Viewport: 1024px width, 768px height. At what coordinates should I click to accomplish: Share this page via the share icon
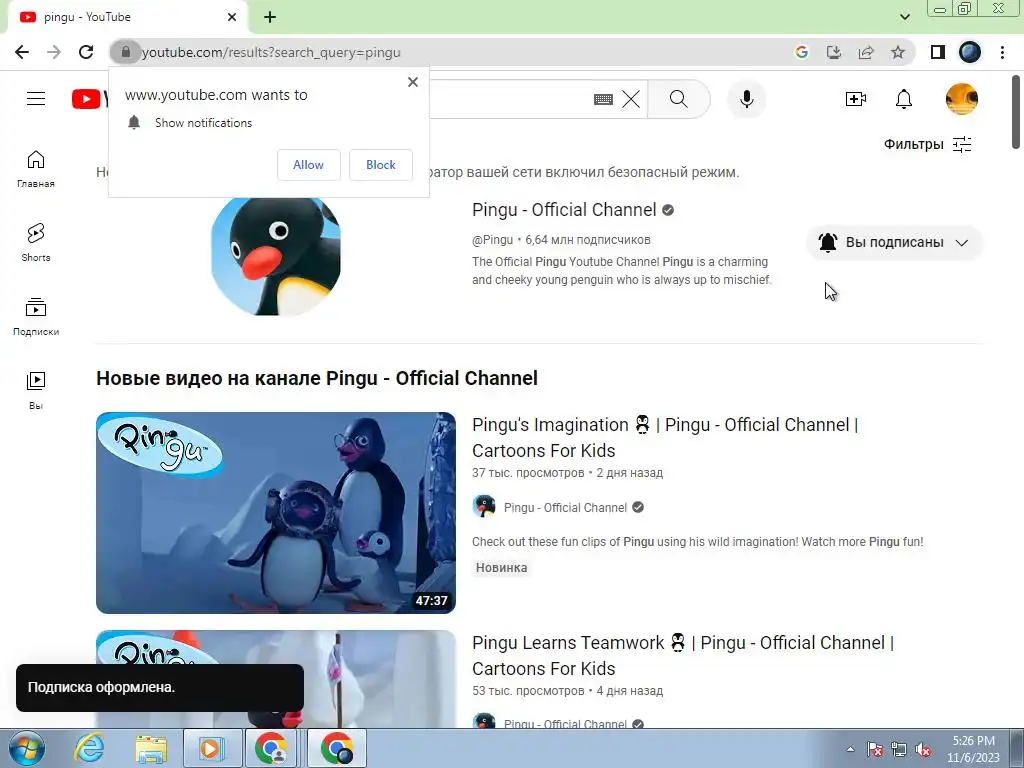click(866, 52)
